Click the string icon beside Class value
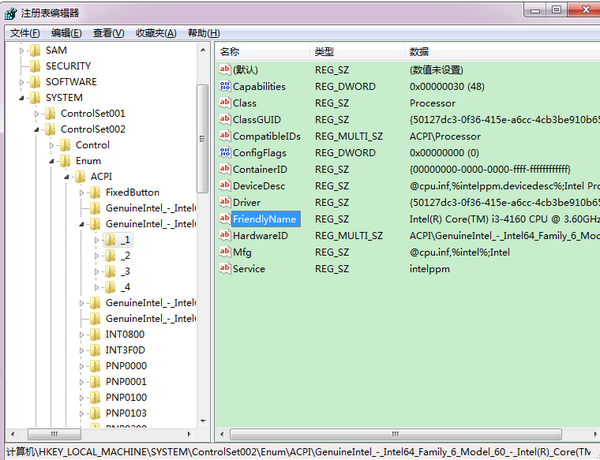This screenshot has height=460, width=600. click(x=225, y=103)
